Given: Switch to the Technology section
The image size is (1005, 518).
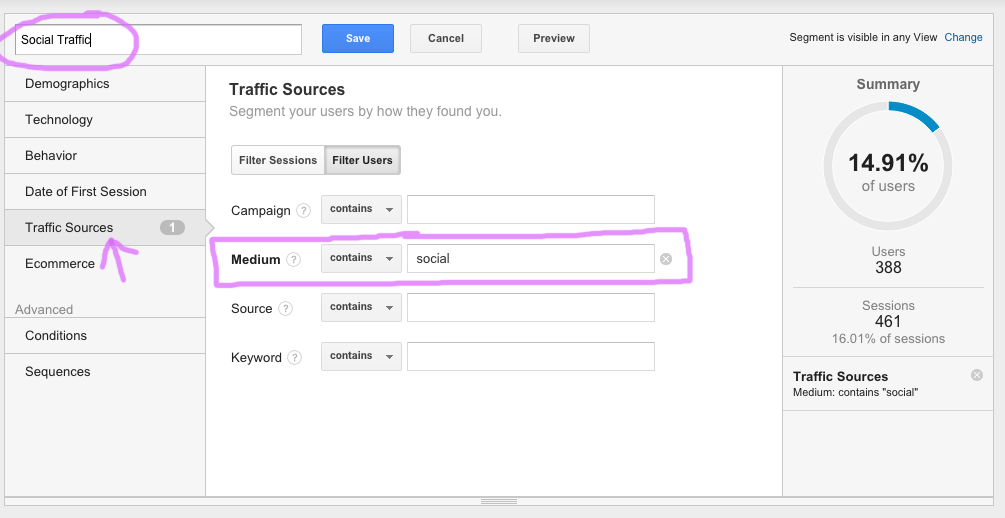Looking at the screenshot, I should 59,120.
